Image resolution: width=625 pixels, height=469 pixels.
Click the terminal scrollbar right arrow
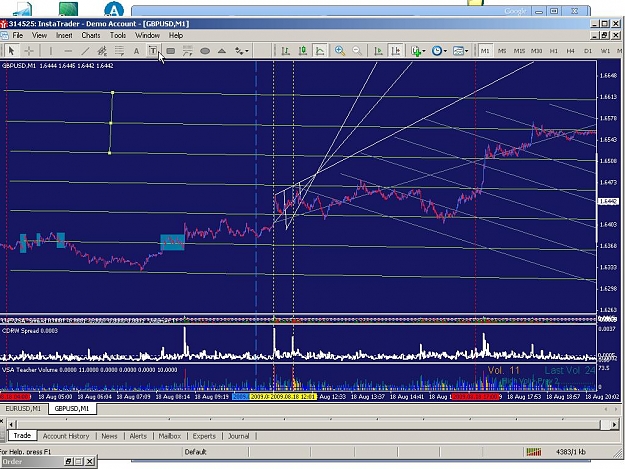[x=614, y=424]
